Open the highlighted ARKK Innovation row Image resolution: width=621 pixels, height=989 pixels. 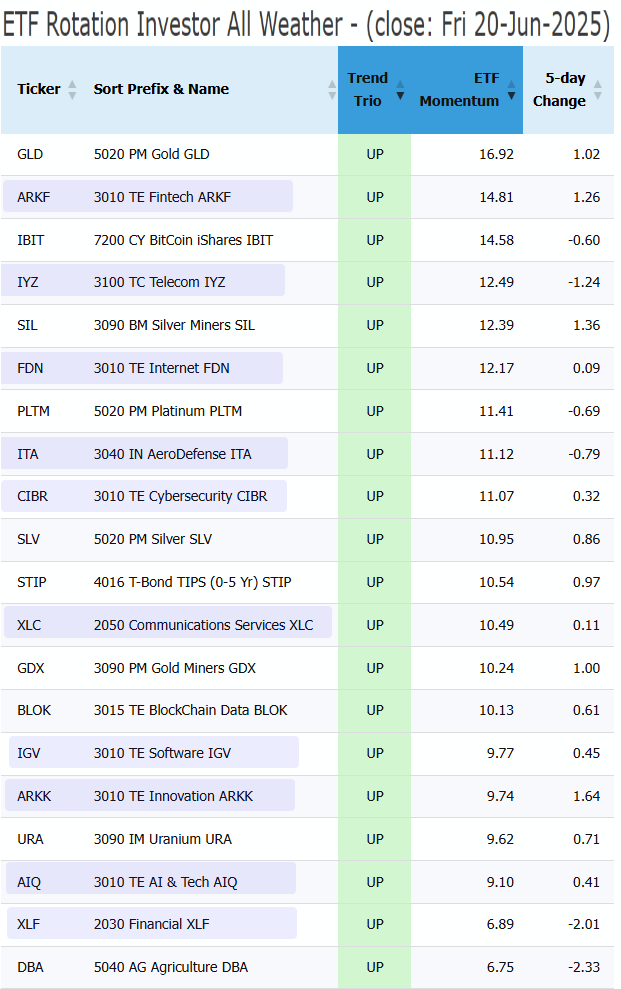click(149, 795)
